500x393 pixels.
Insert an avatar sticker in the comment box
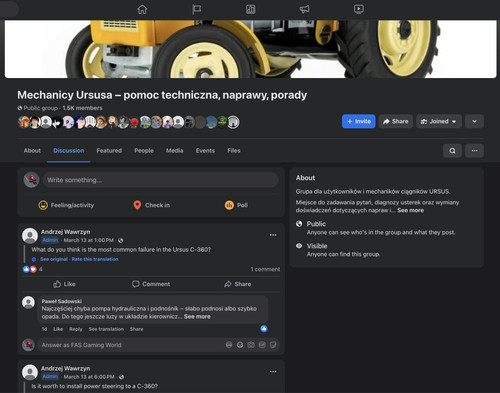pyautogui.click(x=229, y=345)
